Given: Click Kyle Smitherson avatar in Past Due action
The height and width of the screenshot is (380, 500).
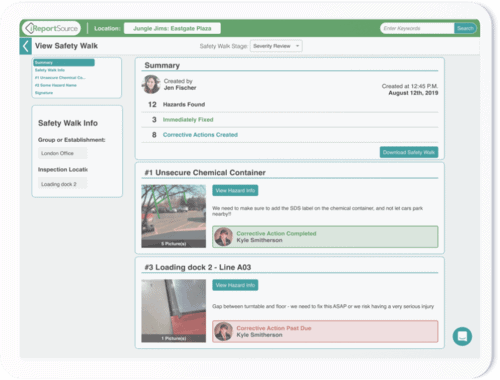Looking at the screenshot, I should click(x=223, y=331).
